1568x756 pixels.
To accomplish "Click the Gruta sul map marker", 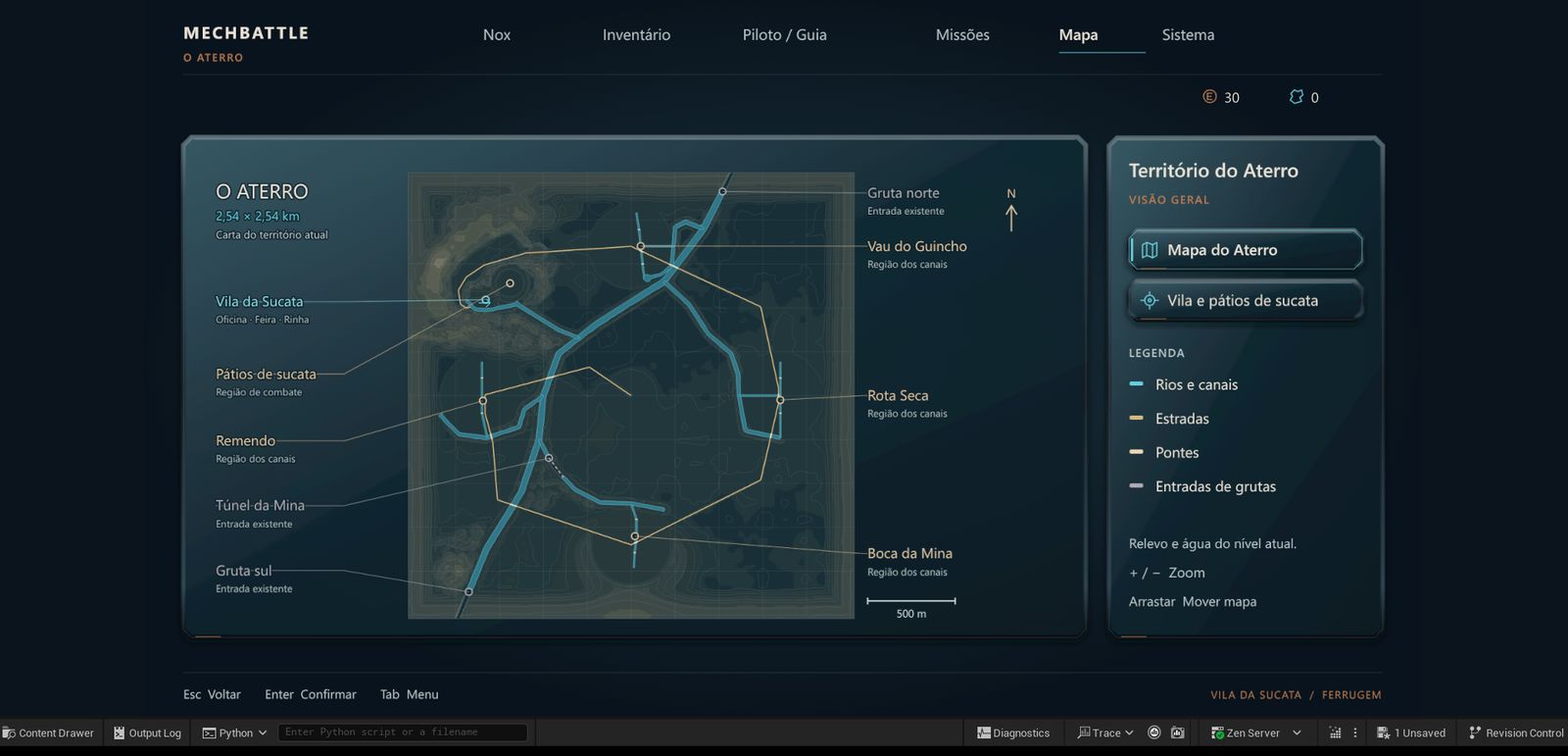I will click(x=468, y=591).
